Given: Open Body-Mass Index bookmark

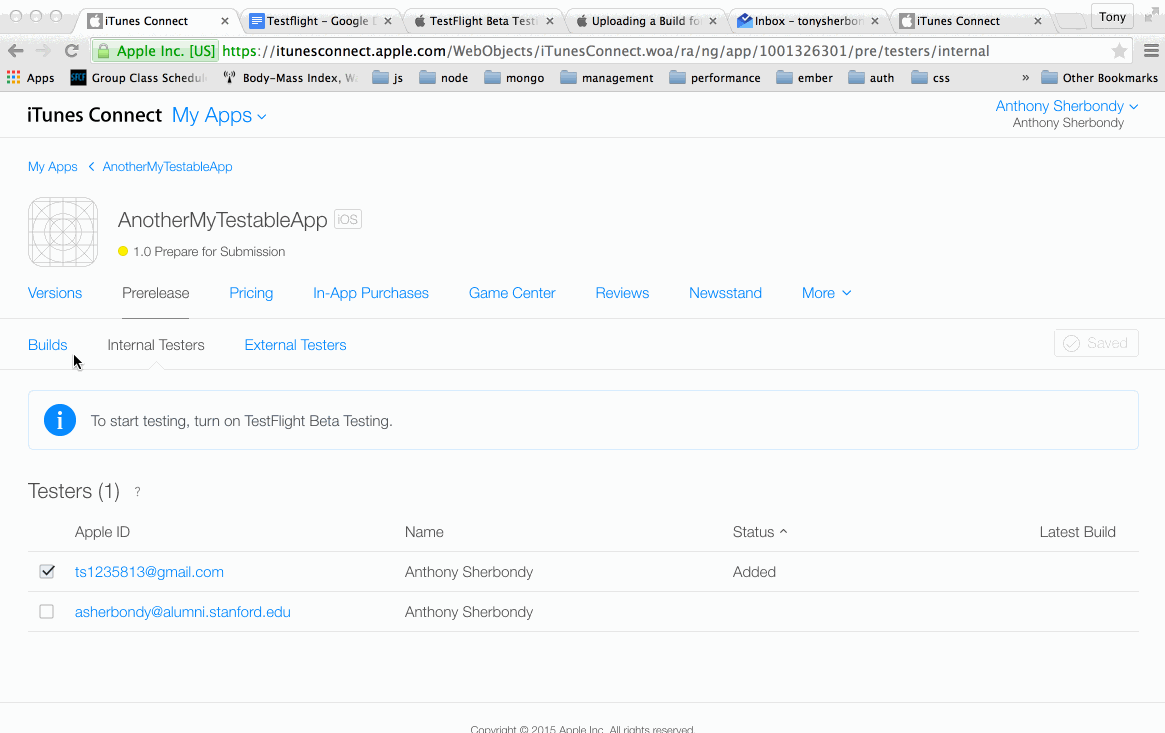Looking at the screenshot, I should [290, 78].
